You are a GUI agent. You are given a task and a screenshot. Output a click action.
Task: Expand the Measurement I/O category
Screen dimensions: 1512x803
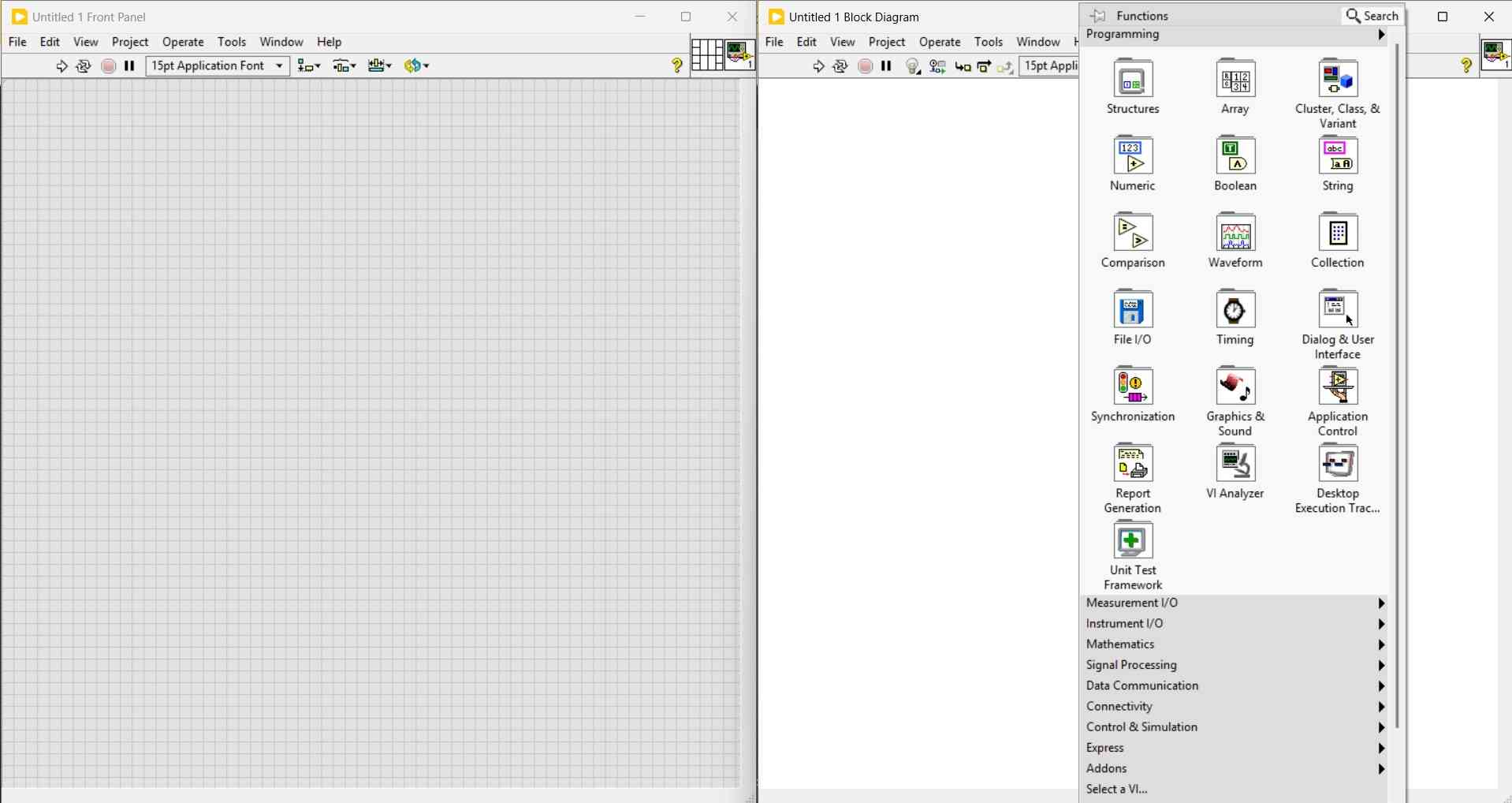(x=1235, y=603)
